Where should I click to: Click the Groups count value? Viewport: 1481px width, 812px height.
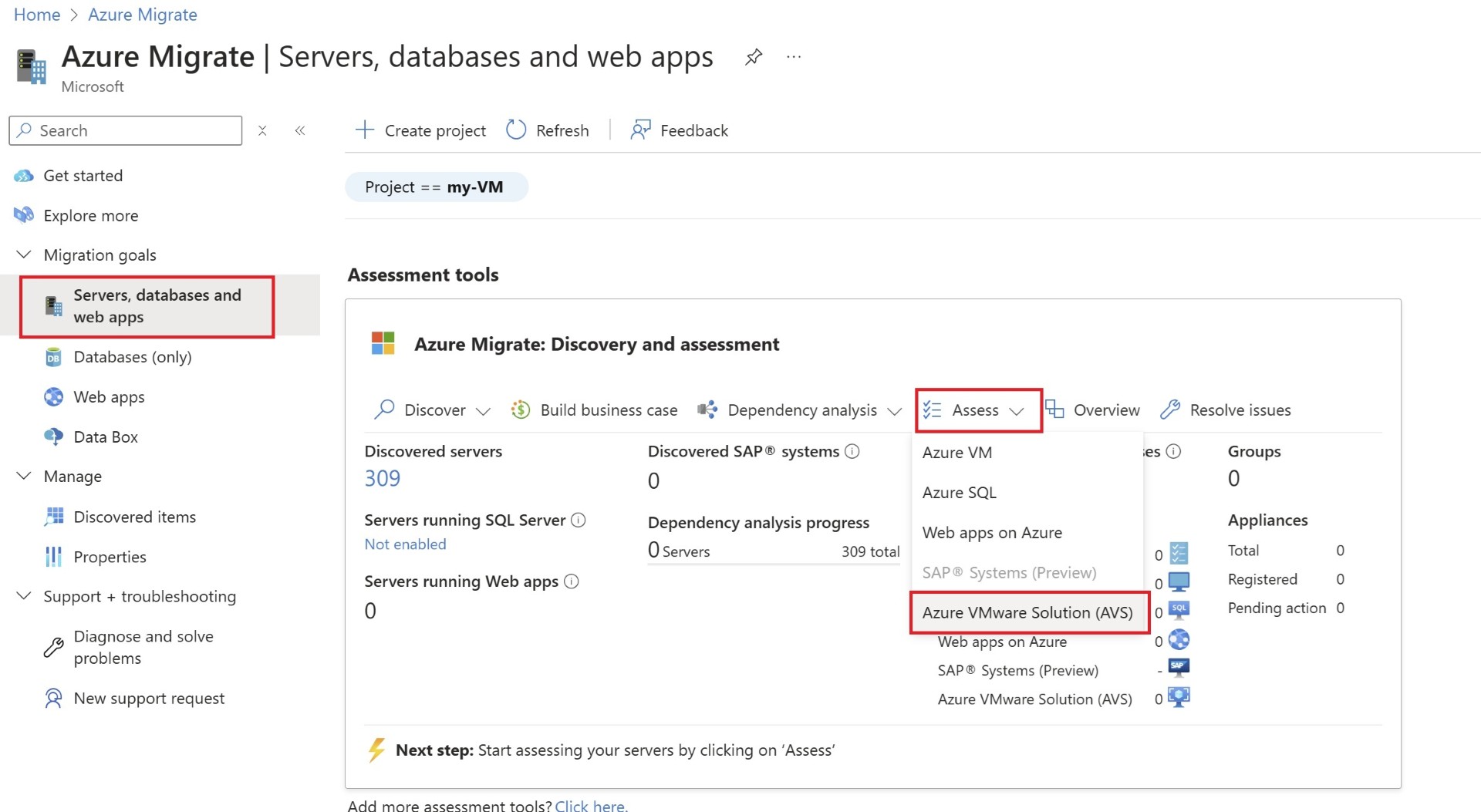pos(1234,479)
